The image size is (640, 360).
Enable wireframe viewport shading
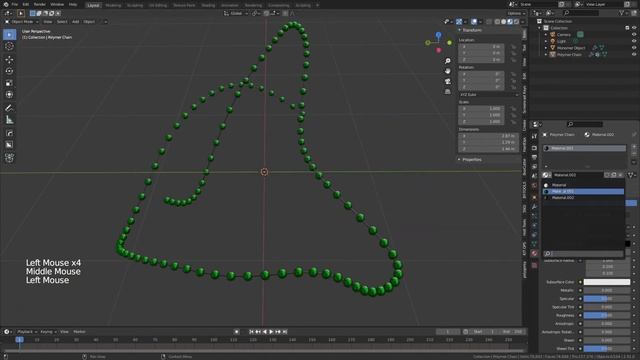pos(497,22)
